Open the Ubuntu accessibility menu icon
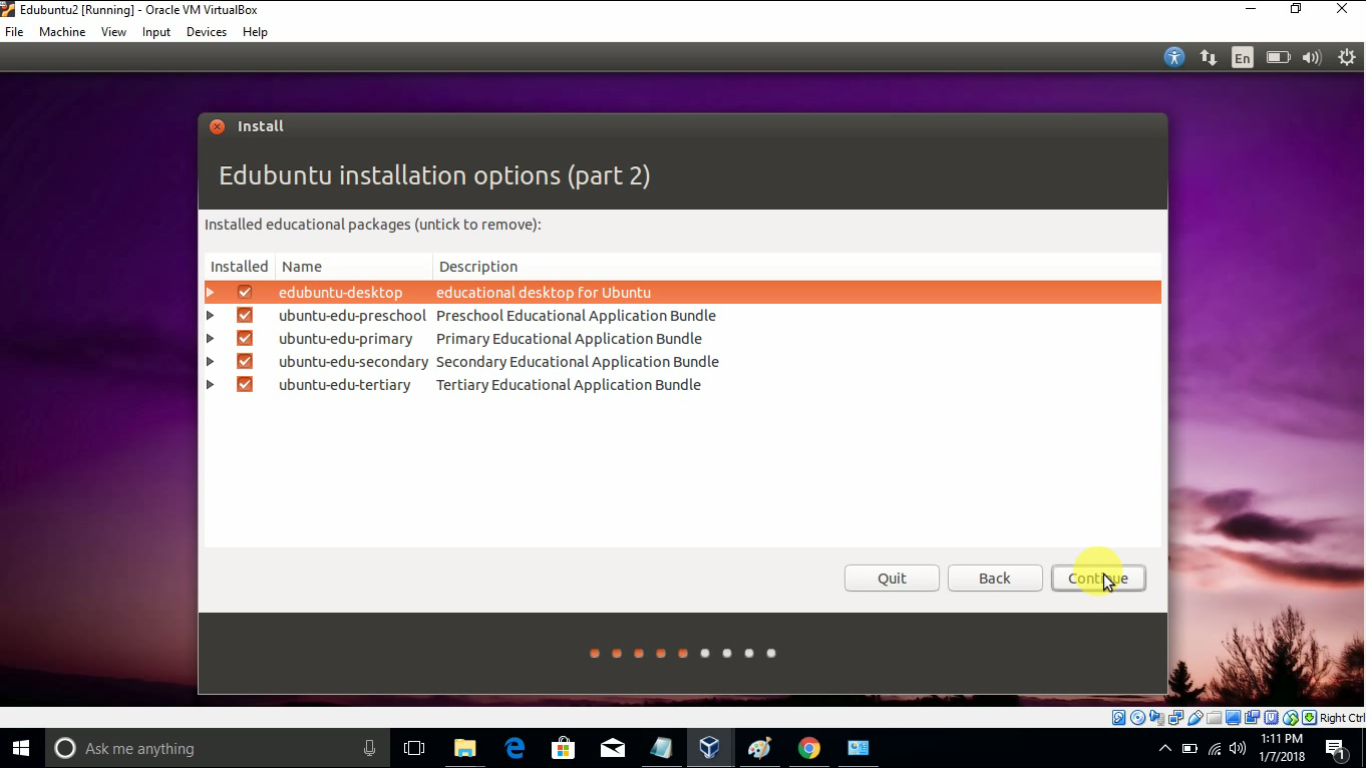The image size is (1366, 768). click(1174, 57)
